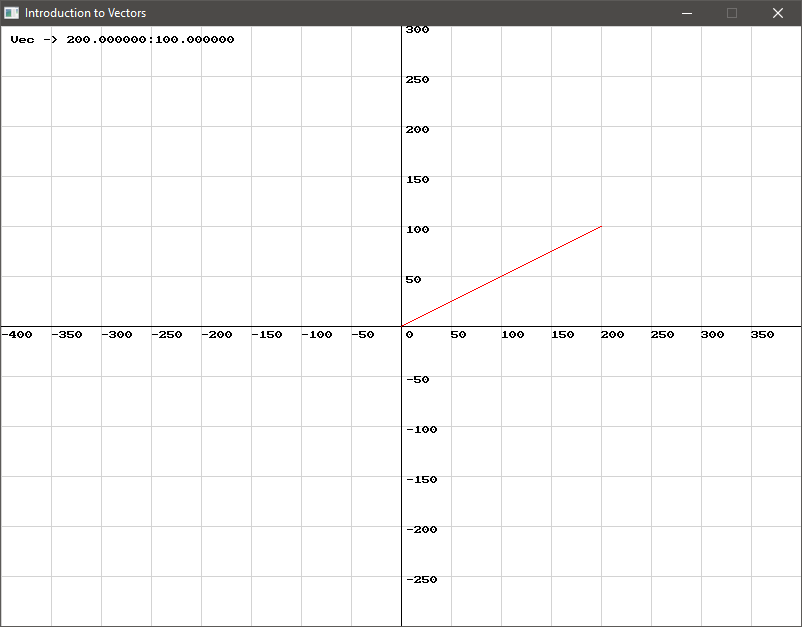Click the Vec coordinates readout text

point(122,40)
